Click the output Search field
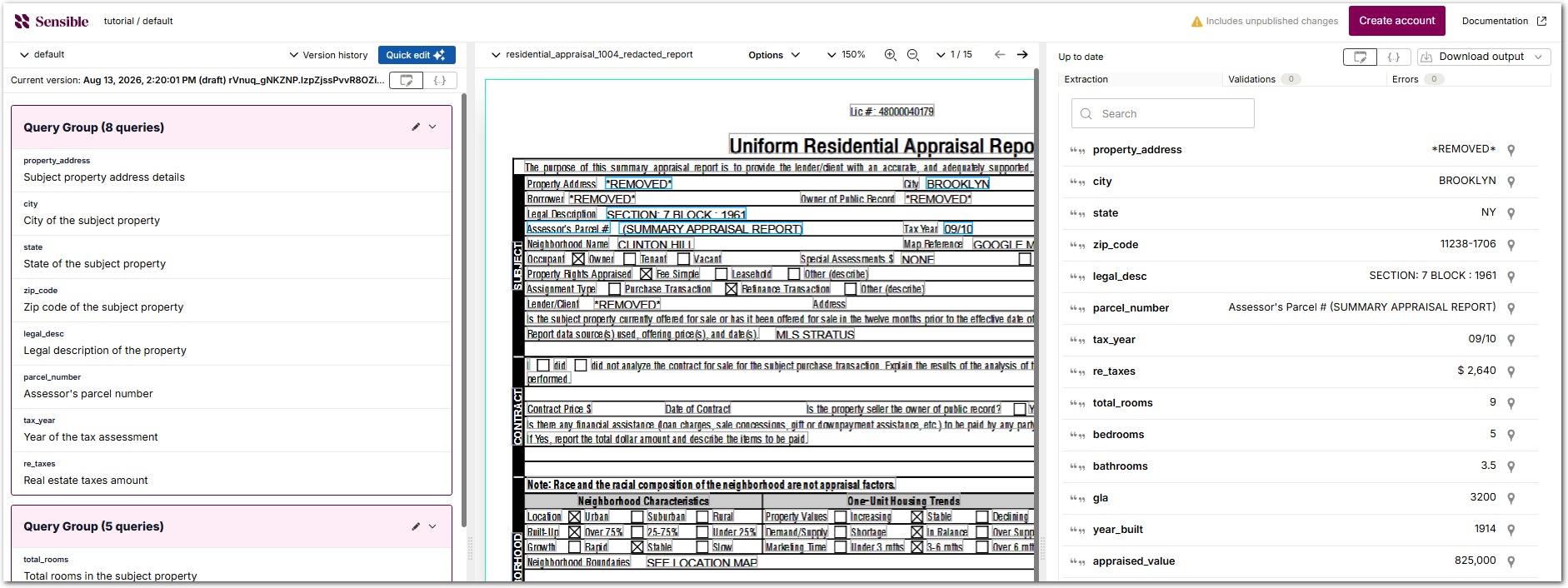 (1162, 113)
